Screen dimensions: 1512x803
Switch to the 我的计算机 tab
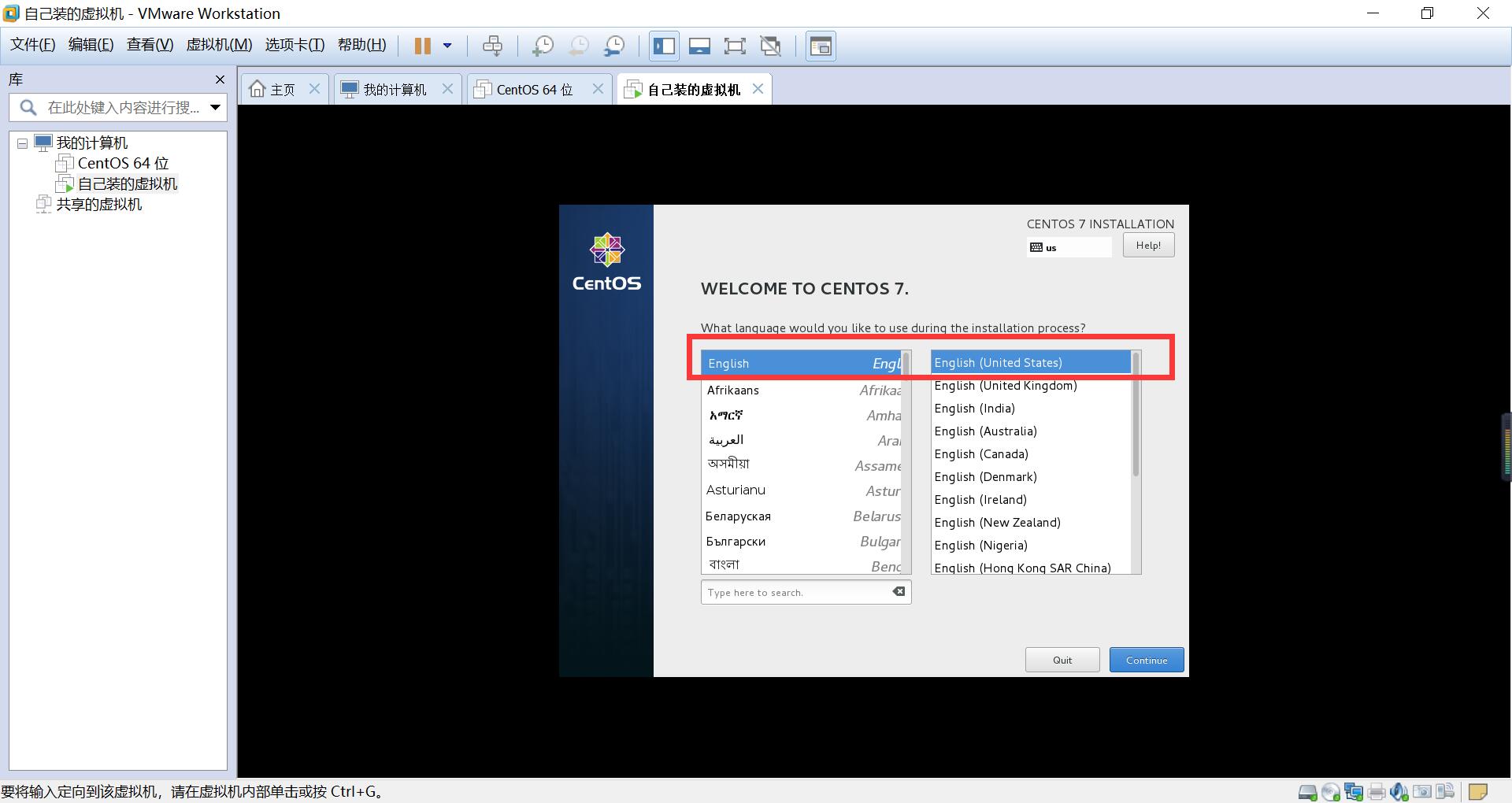click(386, 90)
